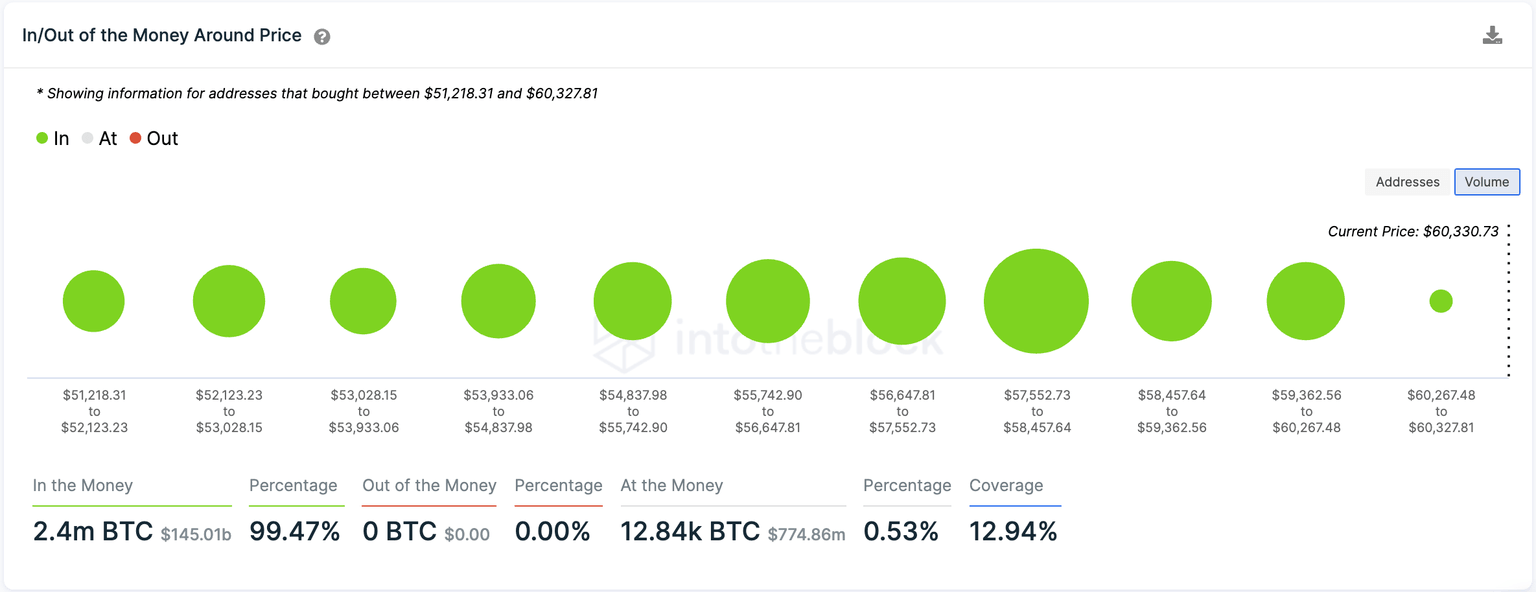The width and height of the screenshot is (1536, 592).
Task: Switch to the Volume view
Action: pyautogui.click(x=1487, y=181)
